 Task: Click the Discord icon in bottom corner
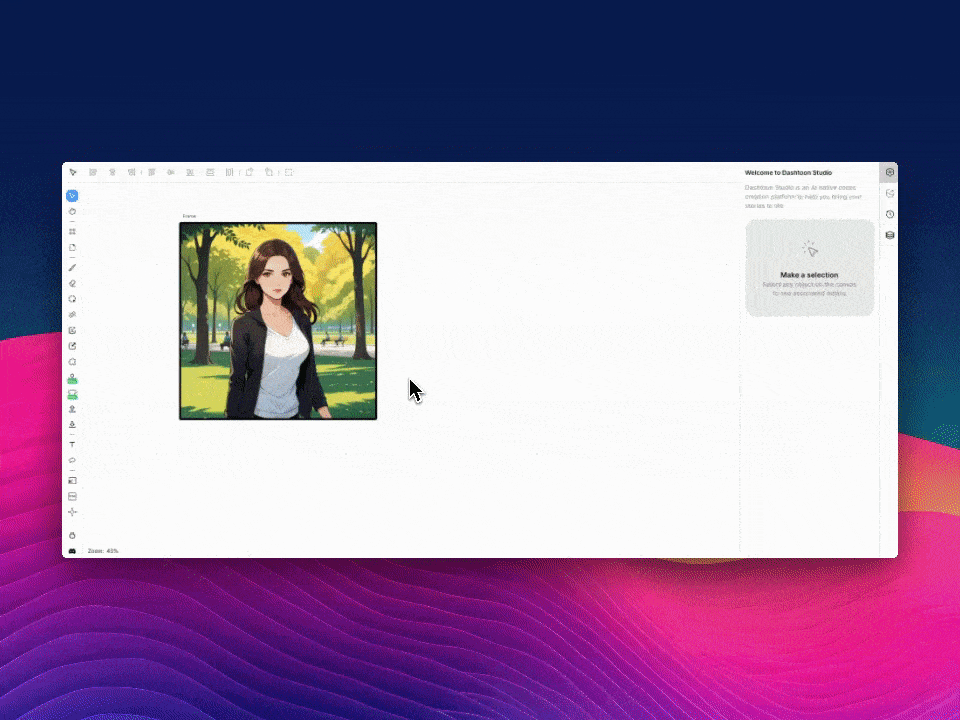pos(72,551)
